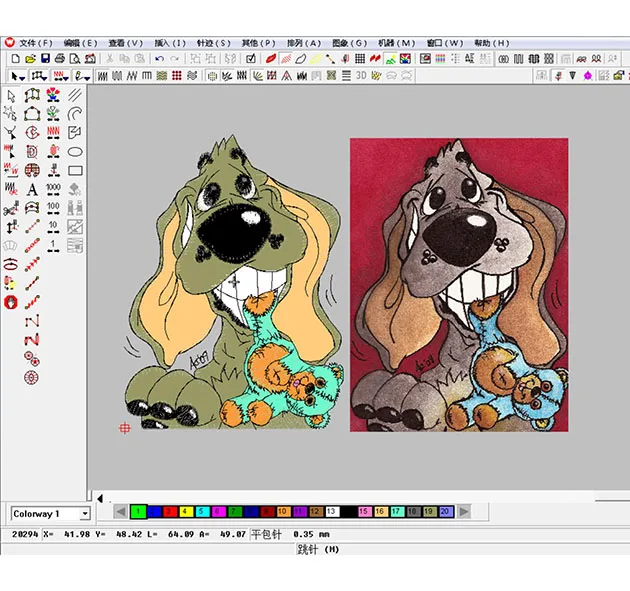Select the lettering 'A' text tool
Viewport: 630px width, 591px height.
pos(32,190)
